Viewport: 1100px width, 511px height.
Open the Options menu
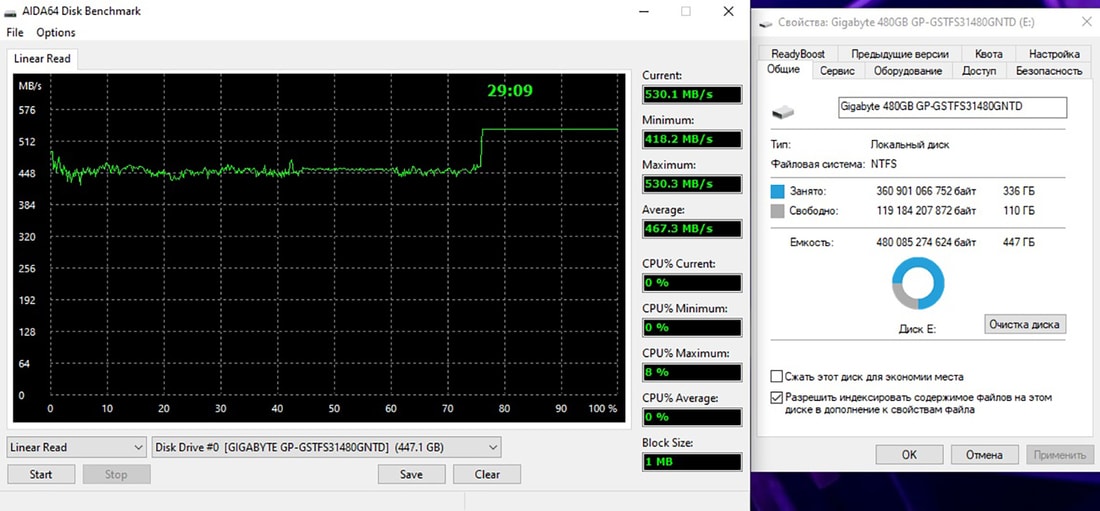(x=56, y=33)
